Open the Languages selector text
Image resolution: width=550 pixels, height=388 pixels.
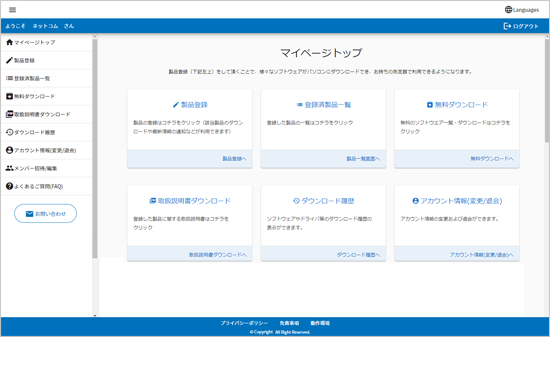525,10
